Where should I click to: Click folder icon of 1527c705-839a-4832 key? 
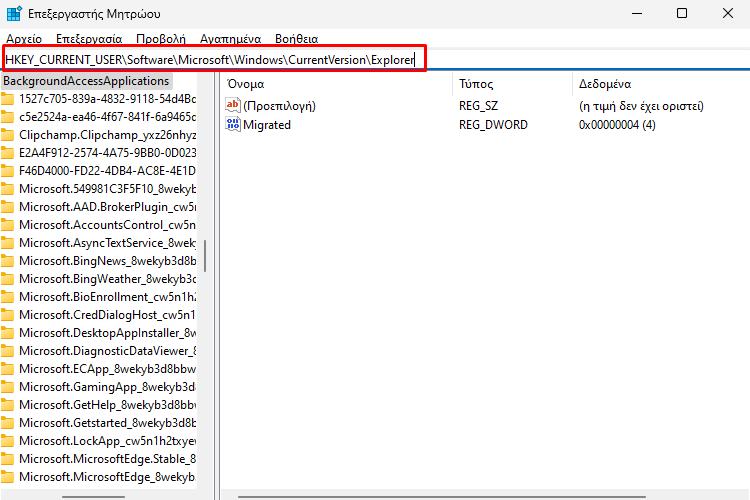[7, 99]
